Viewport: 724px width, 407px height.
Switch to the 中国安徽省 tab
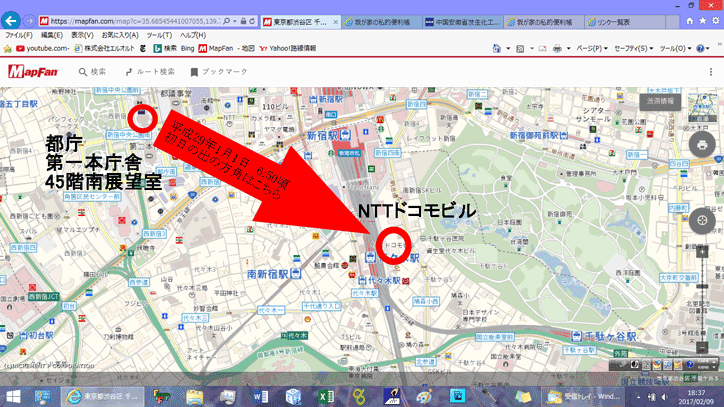462,22
